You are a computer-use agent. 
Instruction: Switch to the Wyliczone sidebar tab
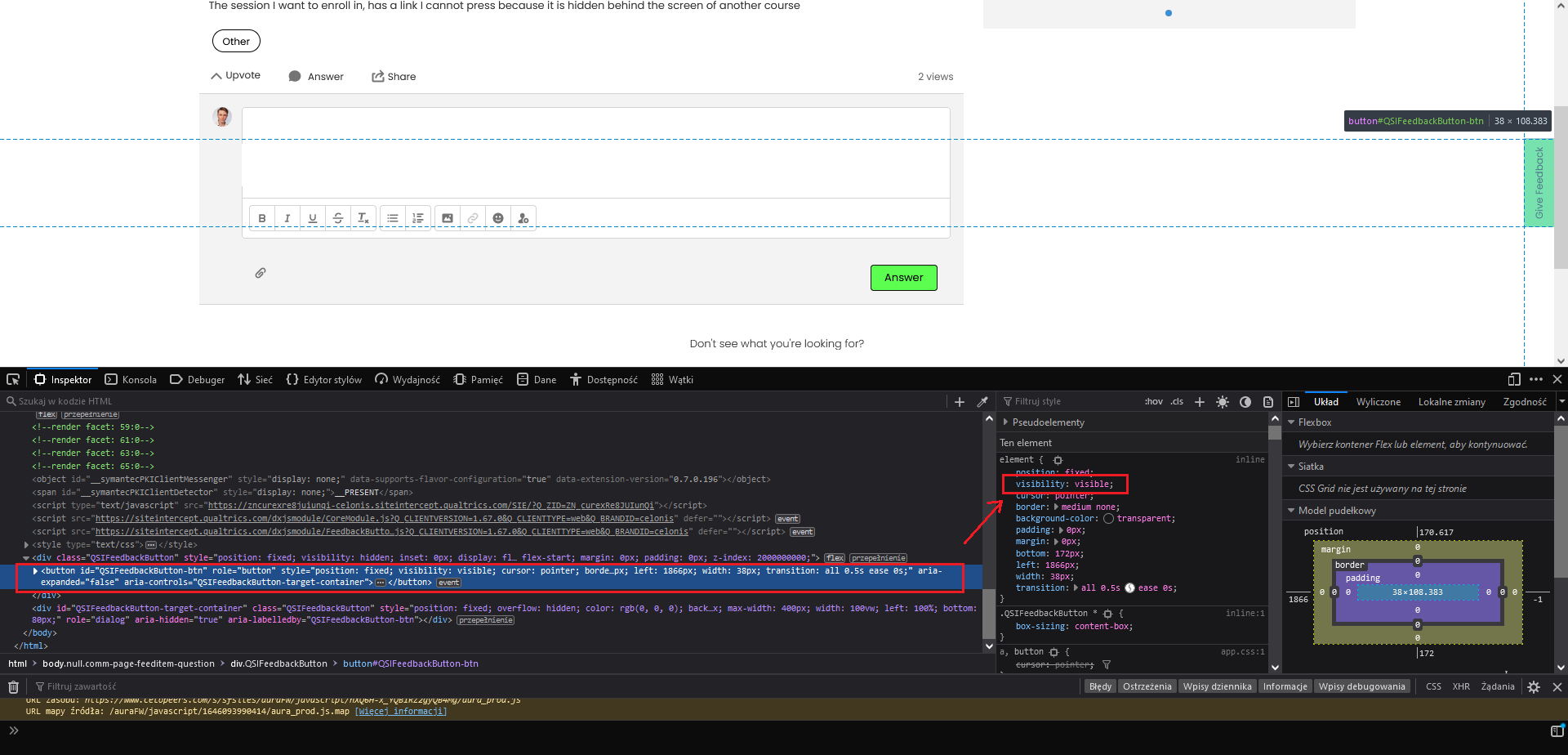[x=1378, y=401]
